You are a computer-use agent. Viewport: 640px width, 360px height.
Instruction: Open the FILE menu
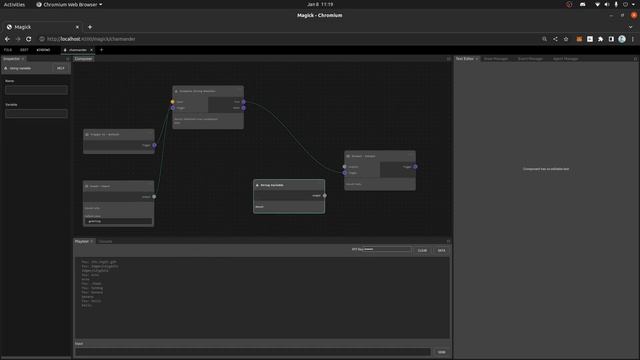8,50
